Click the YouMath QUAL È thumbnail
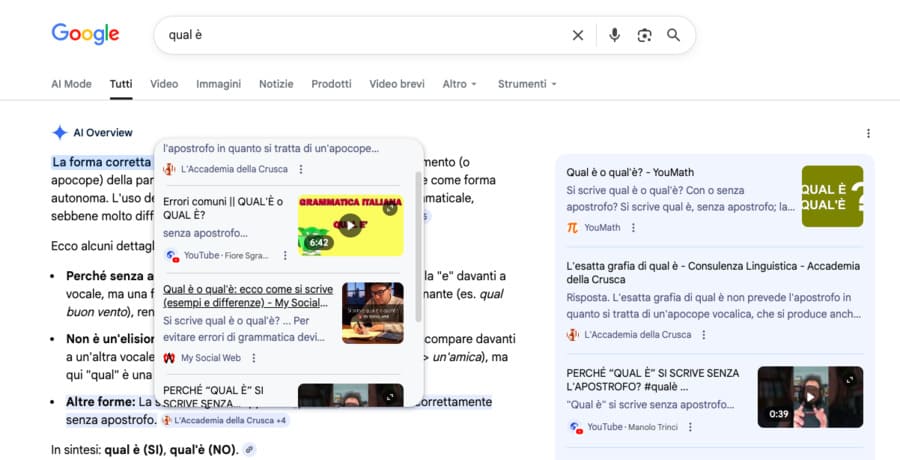 (832, 196)
